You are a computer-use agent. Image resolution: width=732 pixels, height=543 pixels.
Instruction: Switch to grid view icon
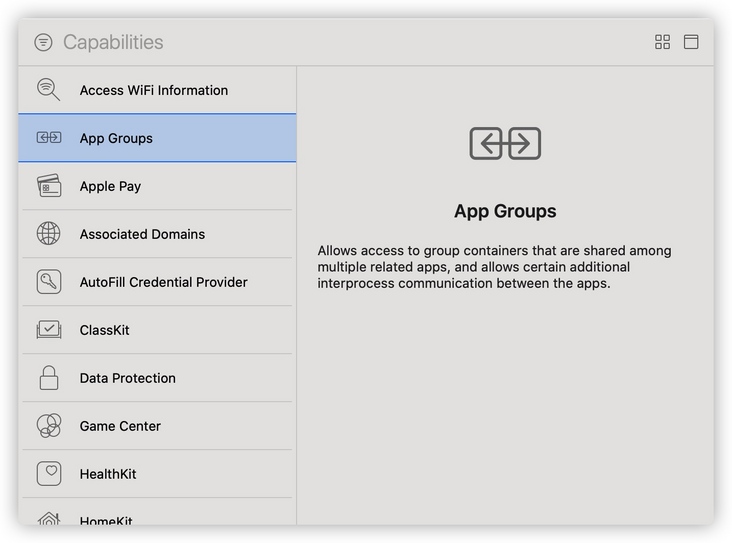(x=662, y=42)
